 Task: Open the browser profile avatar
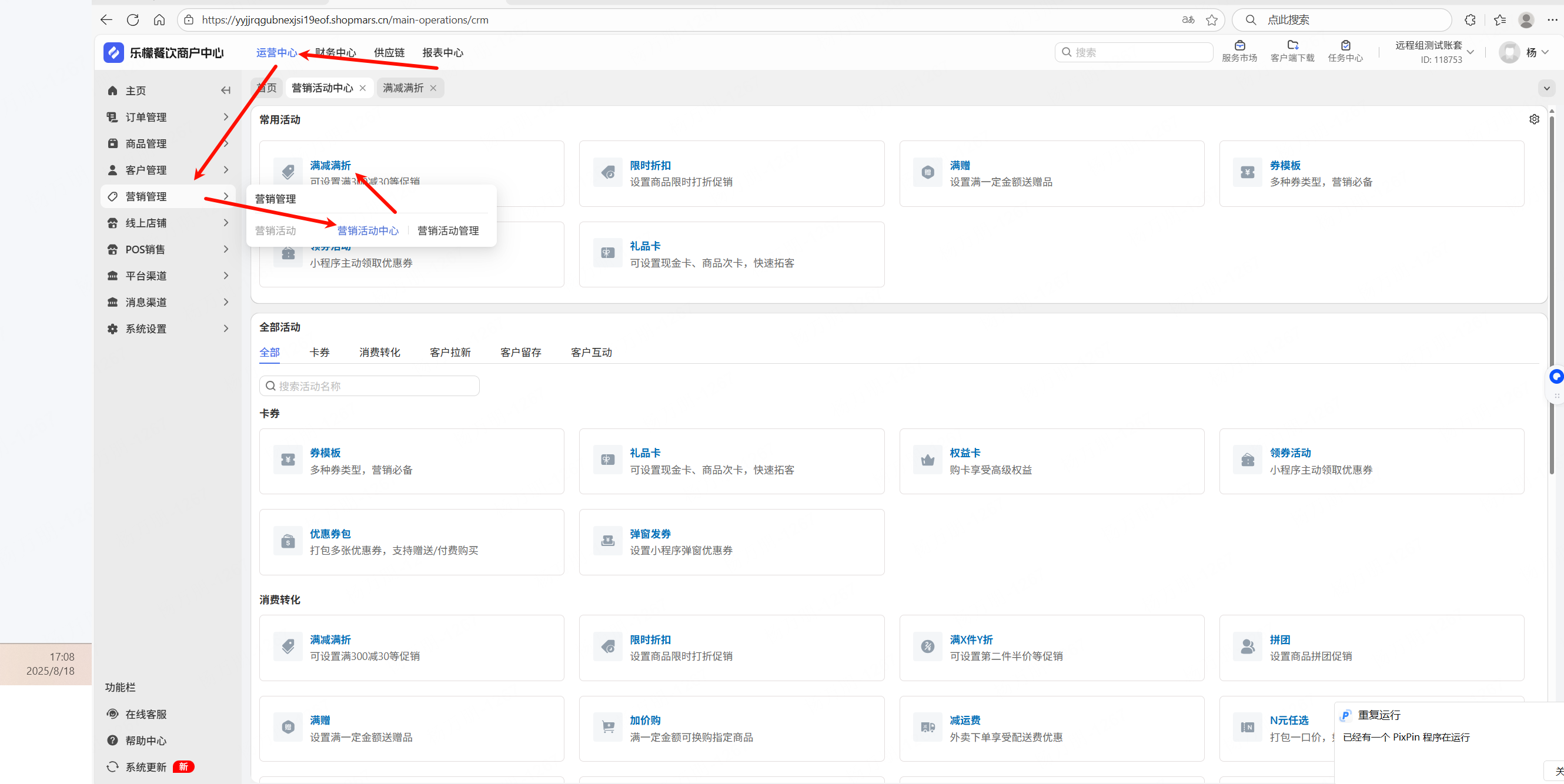tap(1526, 20)
